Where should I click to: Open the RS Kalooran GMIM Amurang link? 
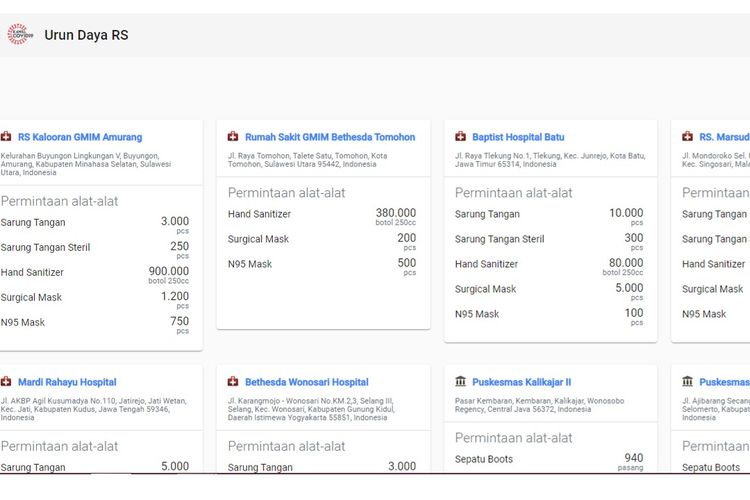pyautogui.click(x=80, y=137)
